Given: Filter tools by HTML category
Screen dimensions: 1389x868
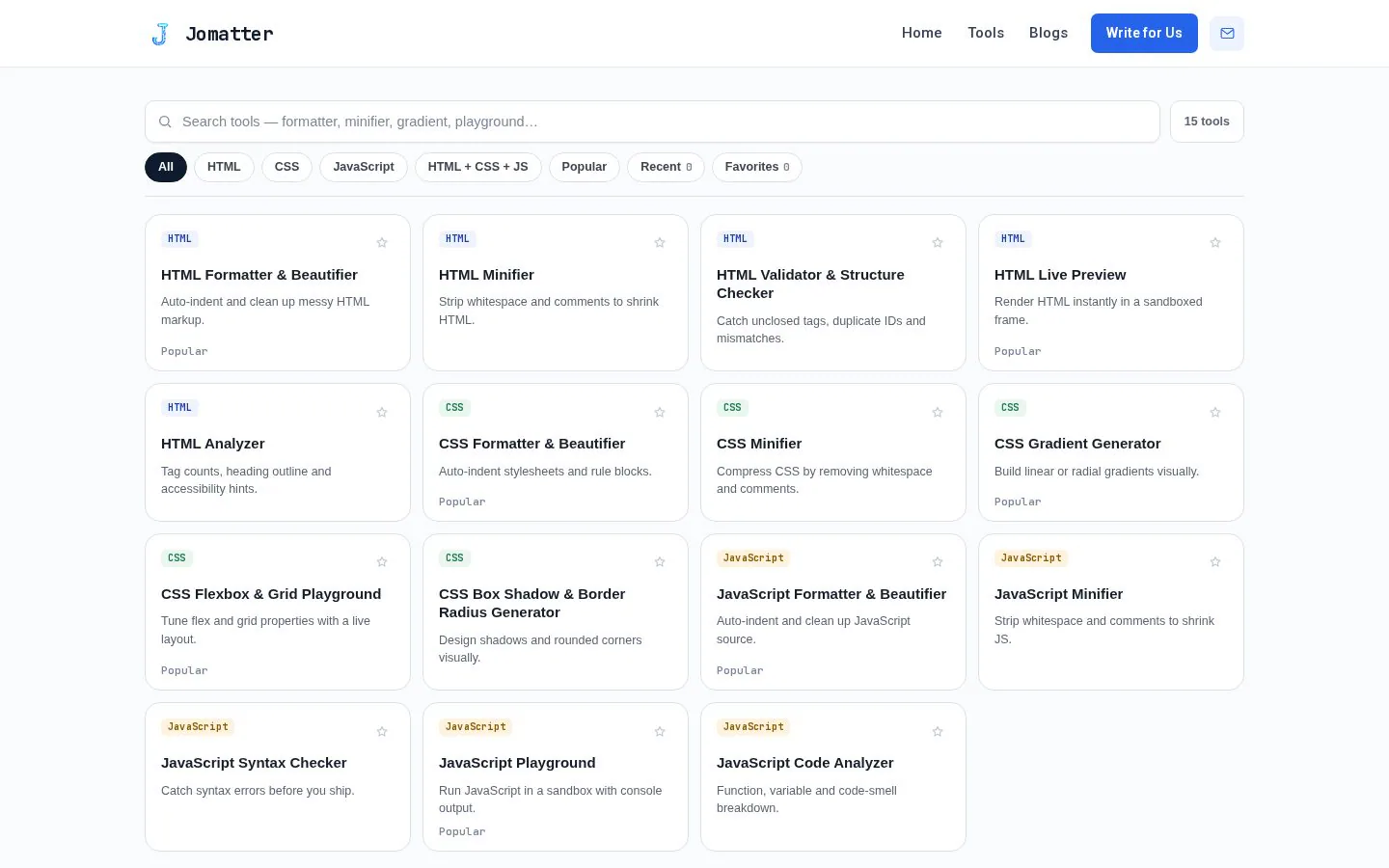Looking at the screenshot, I should point(224,167).
